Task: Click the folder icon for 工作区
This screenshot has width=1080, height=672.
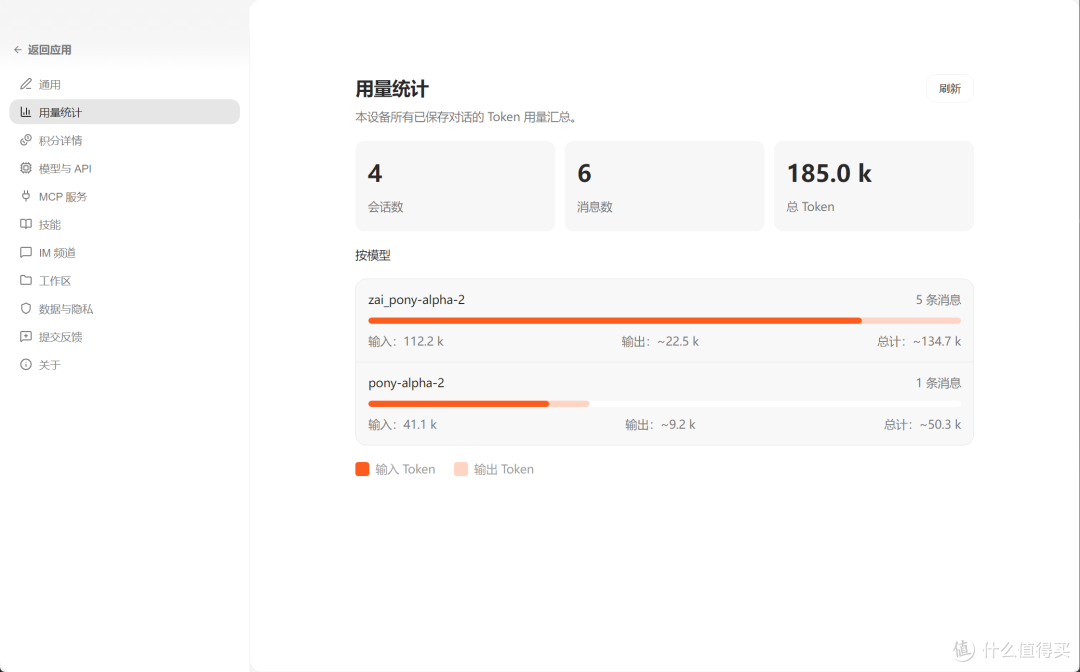Action: tap(25, 280)
